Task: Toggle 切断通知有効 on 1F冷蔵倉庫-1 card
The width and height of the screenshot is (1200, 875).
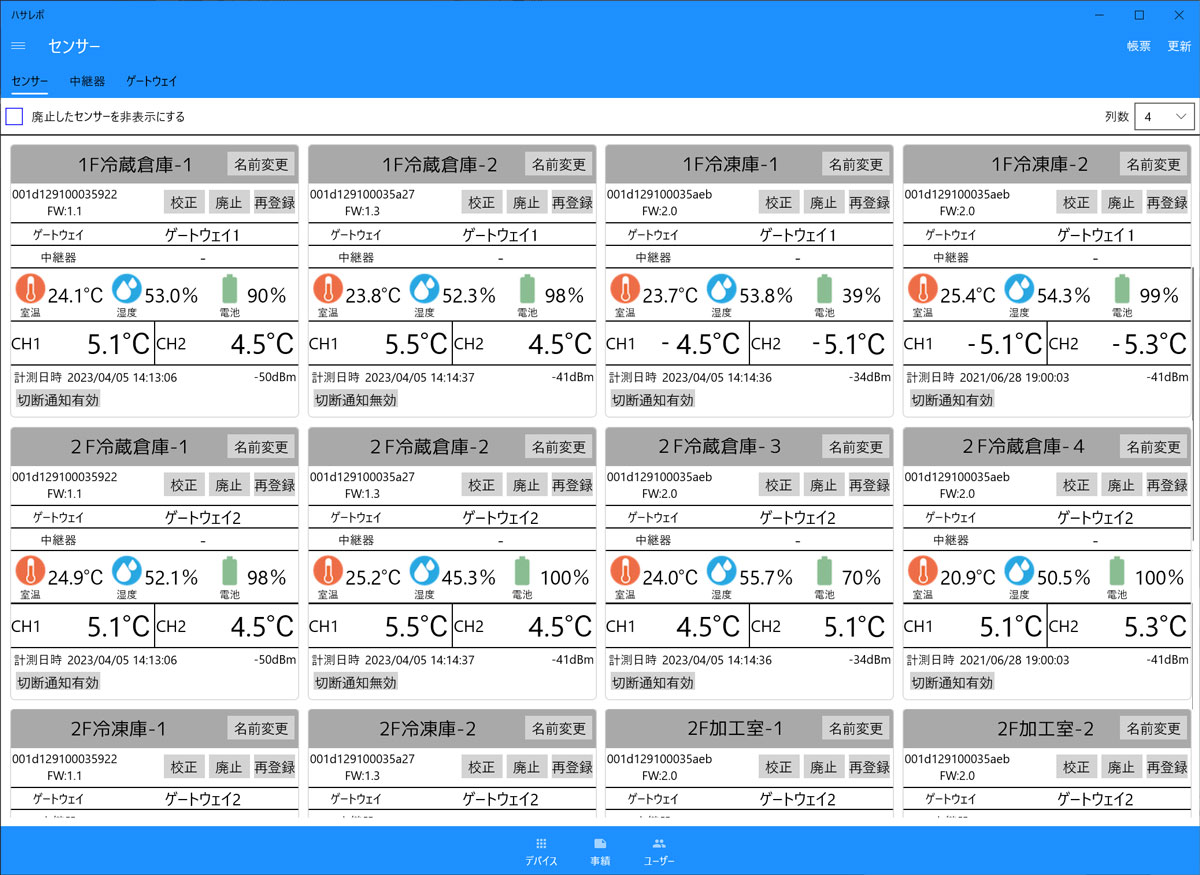Action: coord(58,400)
